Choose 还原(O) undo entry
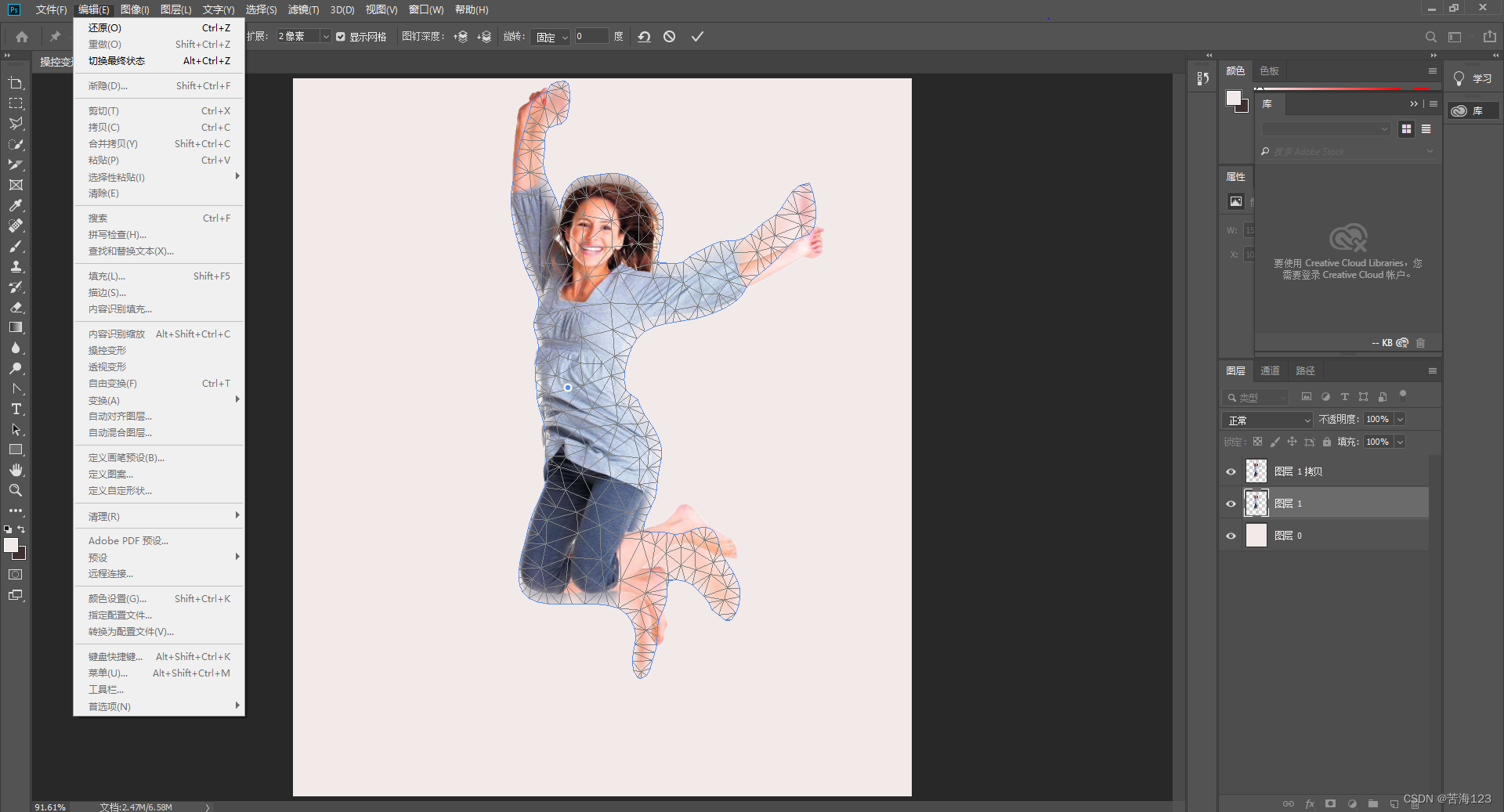The width and height of the screenshot is (1504, 812). pyautogui.click(x=159, y=27)
